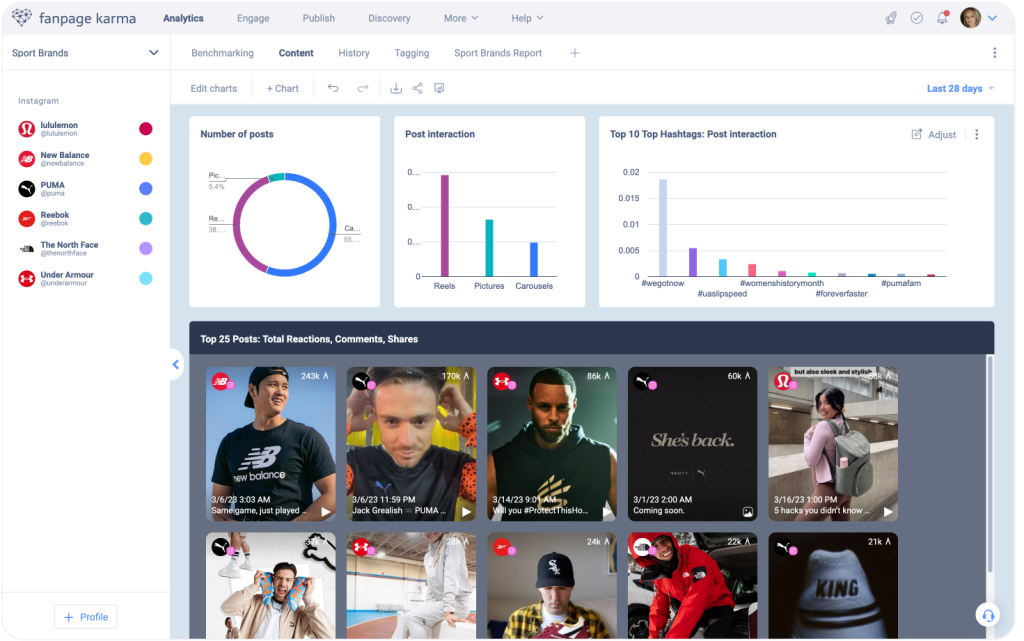
Task: Click the add Profile button
Action: tap(85, 617)
